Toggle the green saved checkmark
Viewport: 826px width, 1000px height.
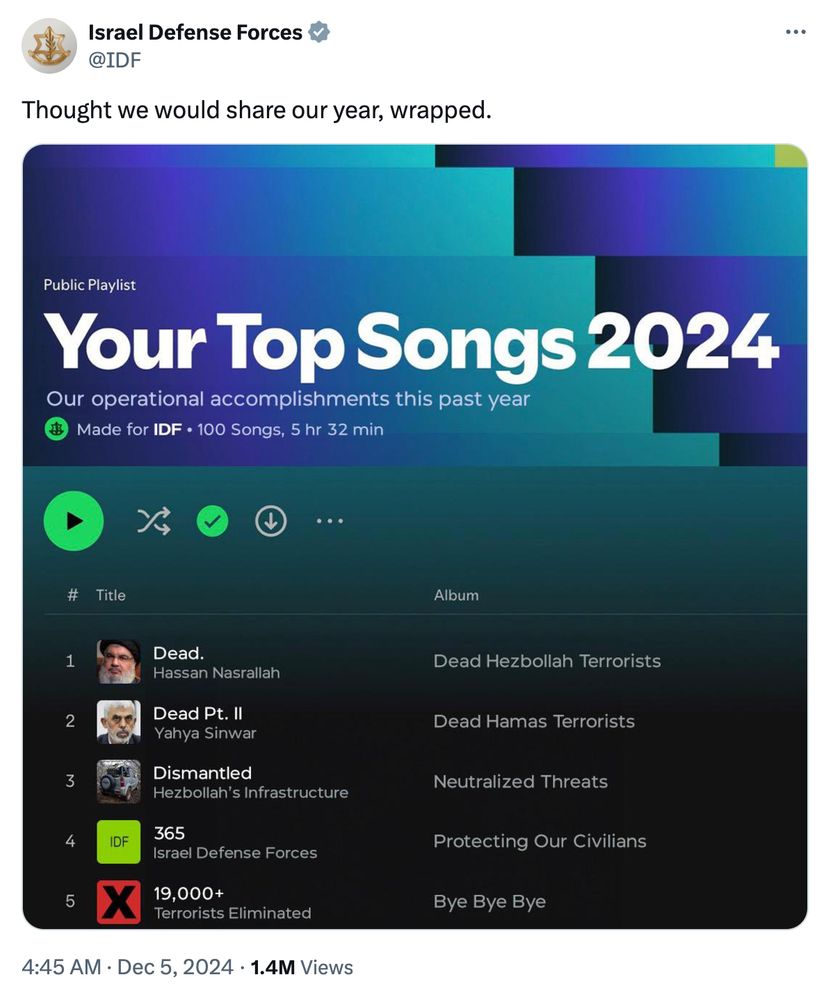point(212,521)
